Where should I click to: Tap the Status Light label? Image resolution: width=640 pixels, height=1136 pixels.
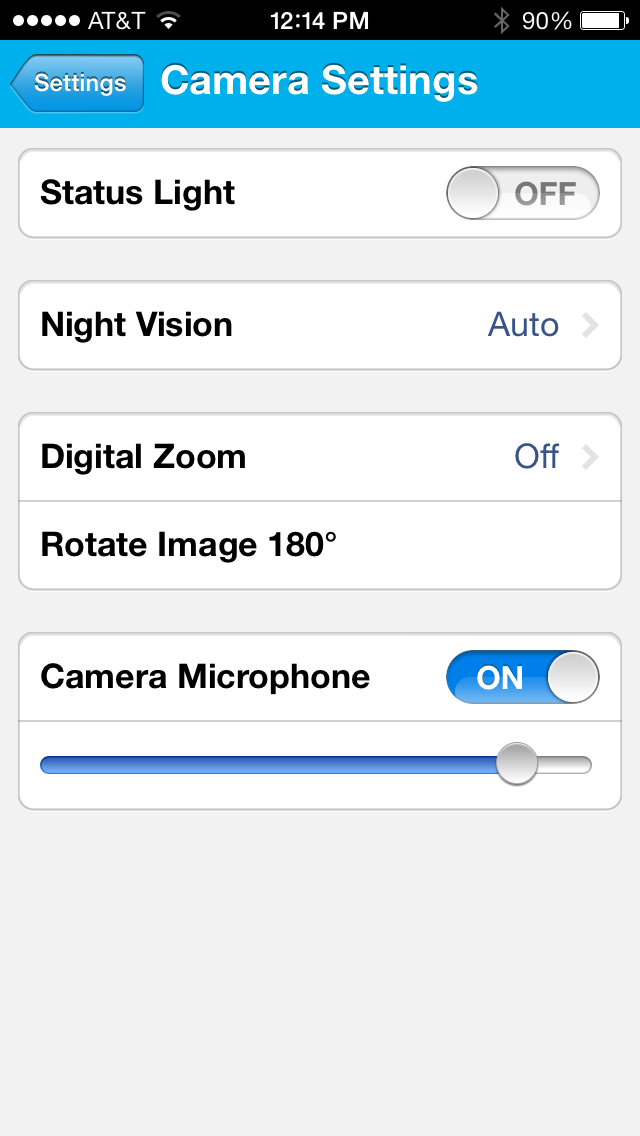[x=137, y=193]
